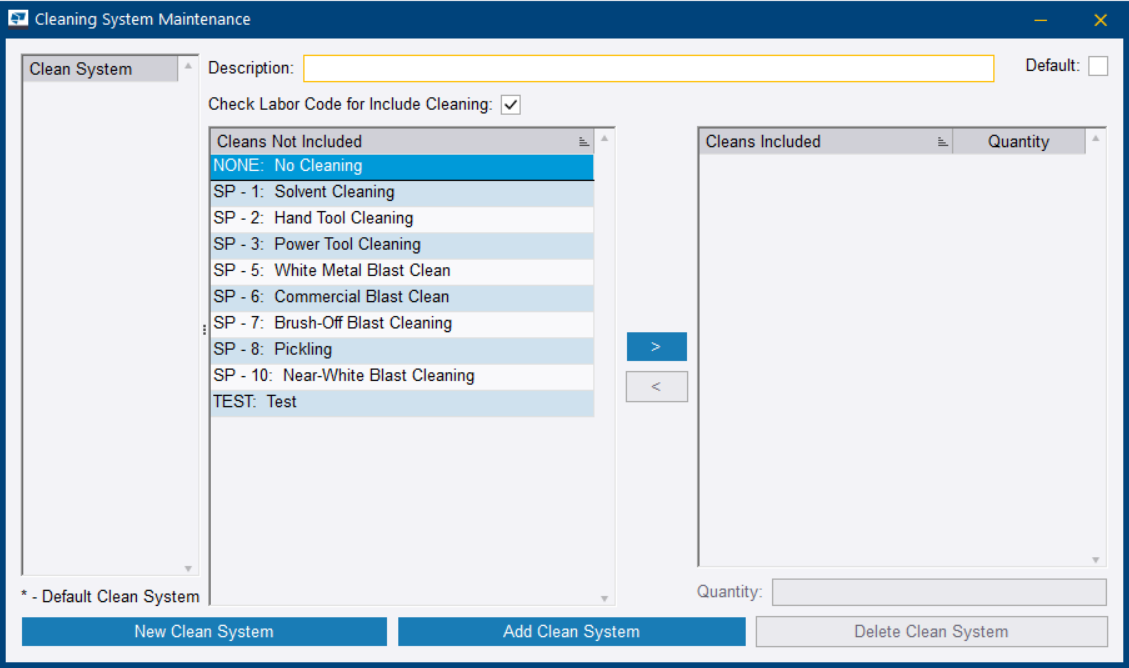Uncheck Check Labor Code for Include Cleaning

pos(511,104)
